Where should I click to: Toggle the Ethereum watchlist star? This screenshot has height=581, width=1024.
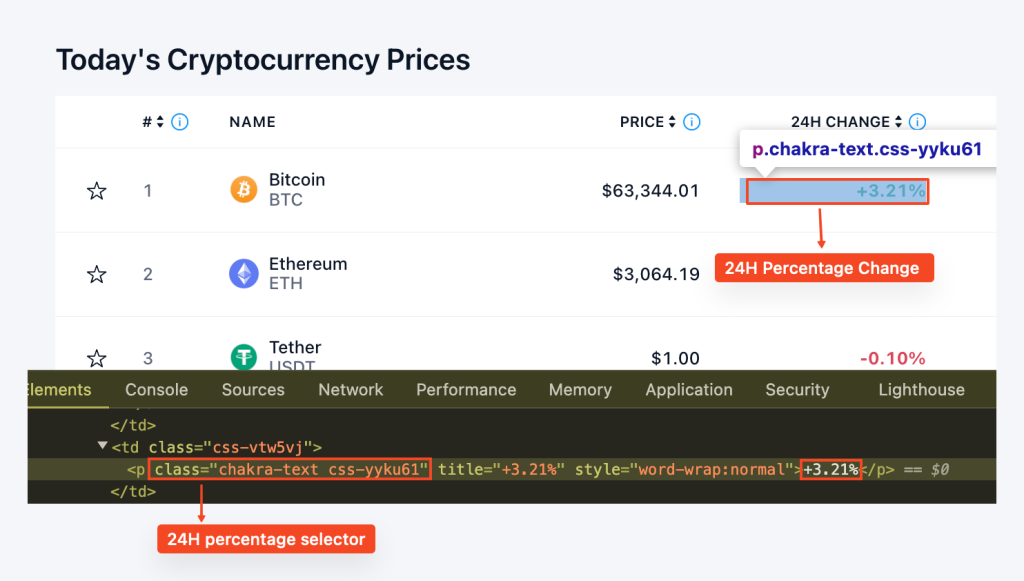(x=97, y=274)
